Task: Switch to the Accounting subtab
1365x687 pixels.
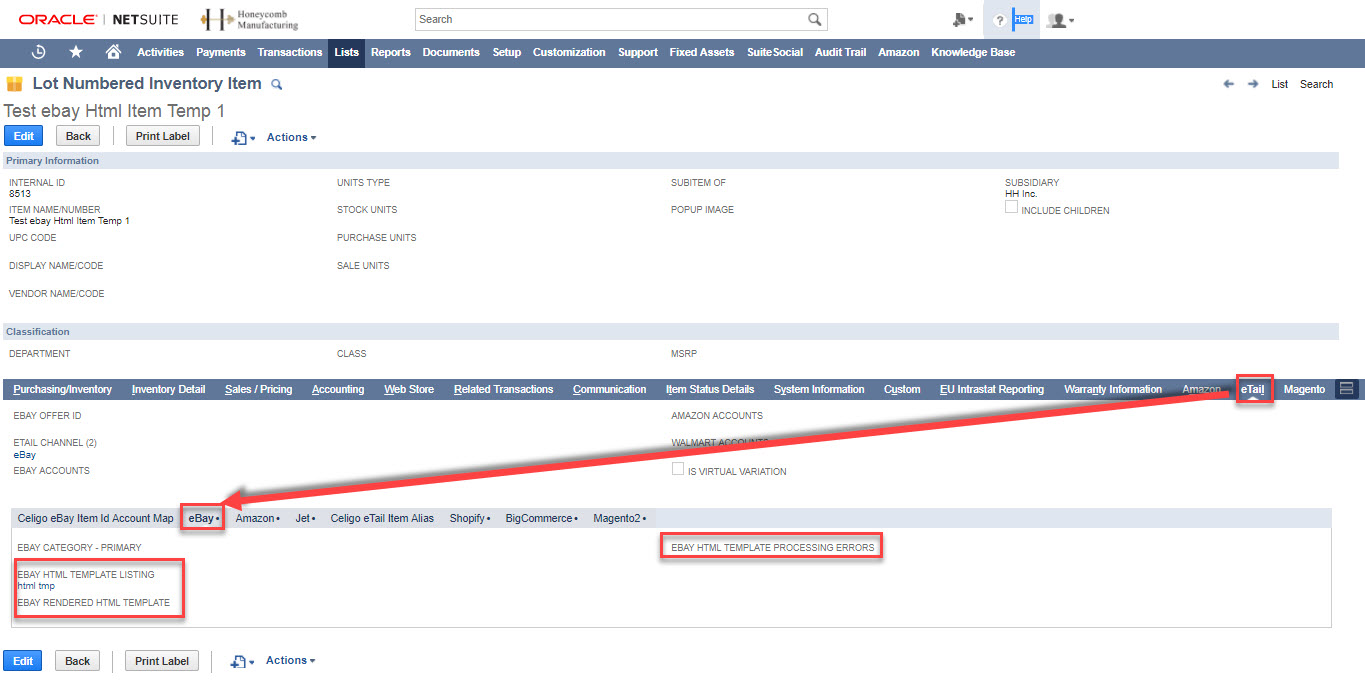Action: 338,389
